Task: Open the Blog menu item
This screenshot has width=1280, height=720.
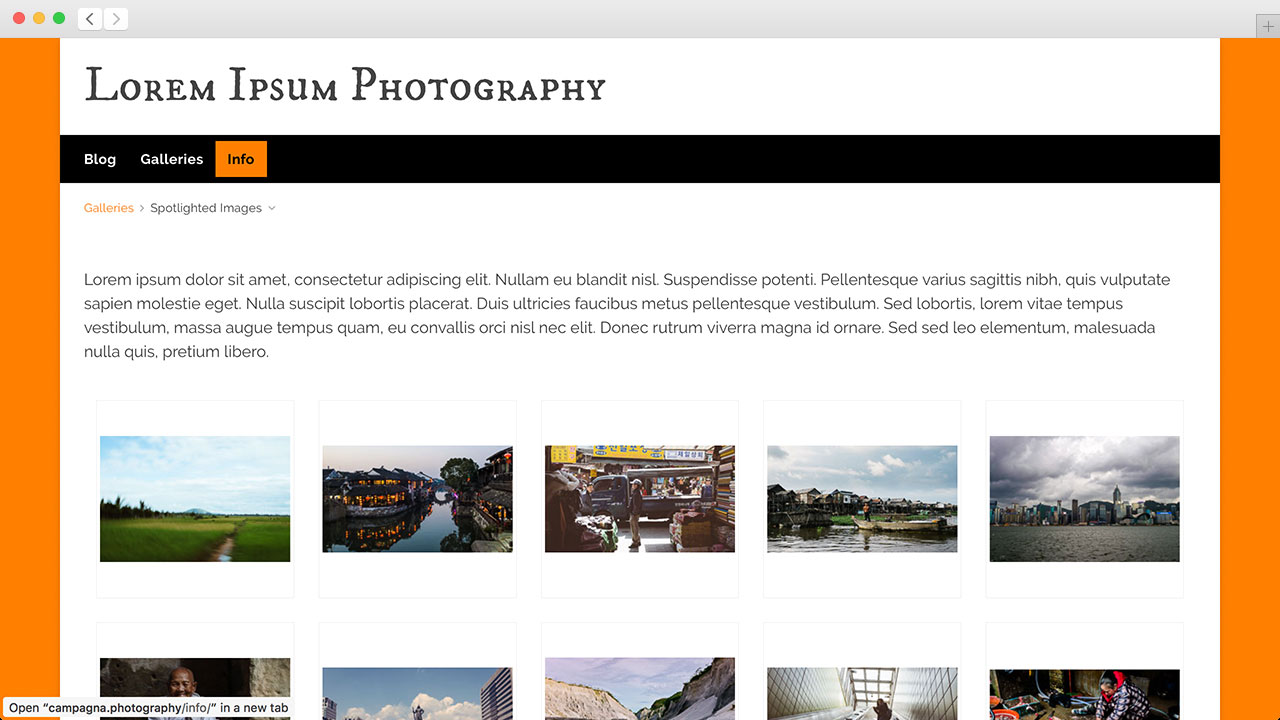Action: 100,159
